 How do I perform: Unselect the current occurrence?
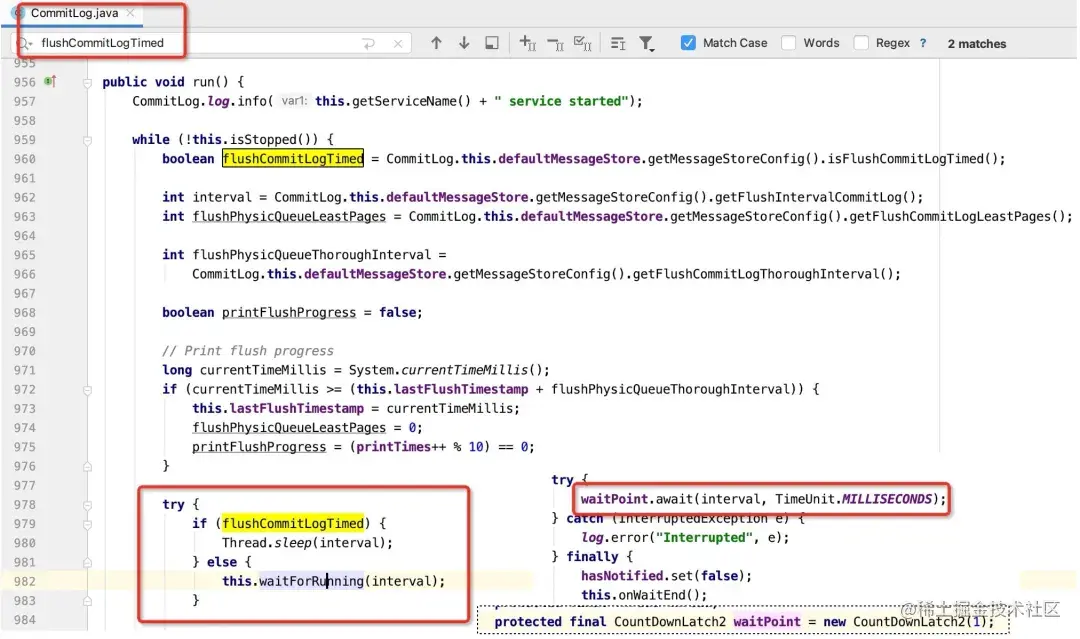[x=555, y=44]
